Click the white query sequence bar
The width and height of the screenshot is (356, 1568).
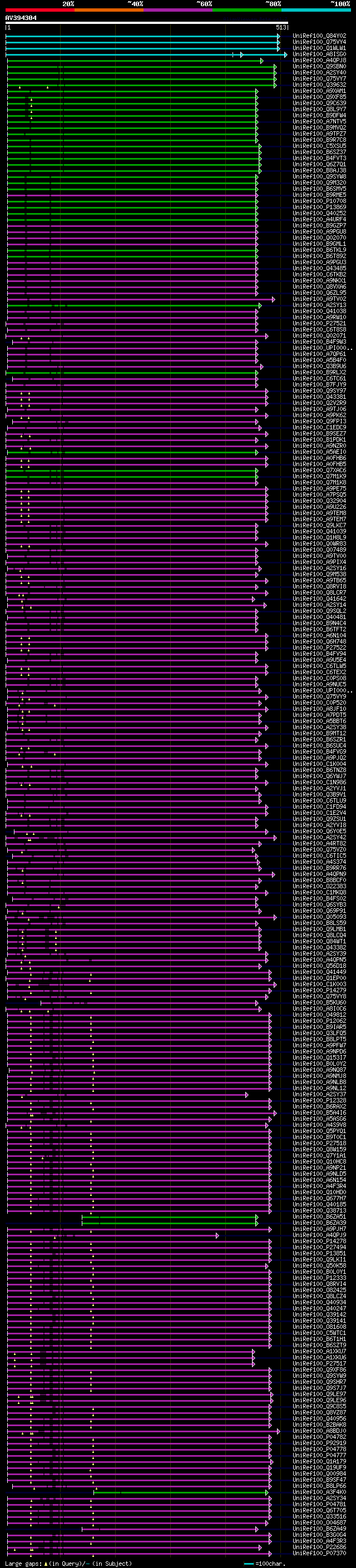point(147,22)
